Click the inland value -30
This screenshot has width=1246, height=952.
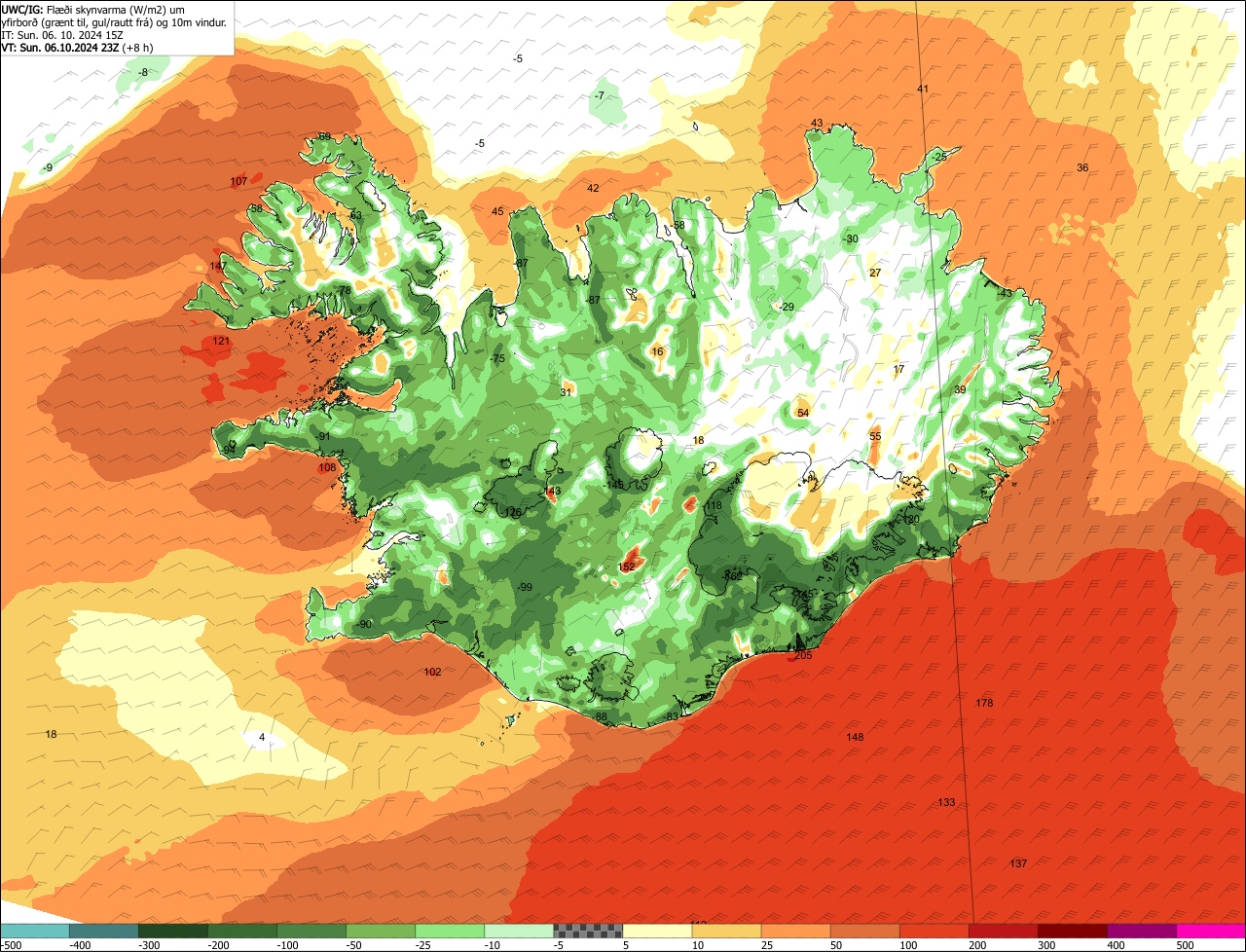[x=850, y=238]
